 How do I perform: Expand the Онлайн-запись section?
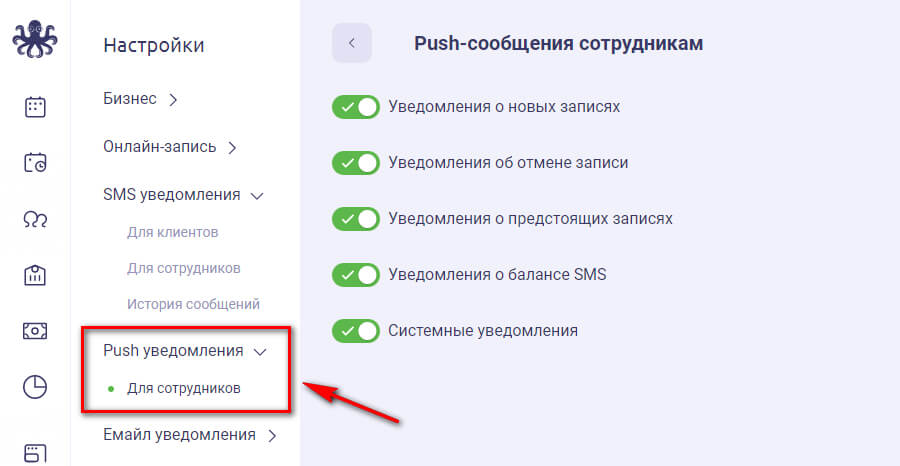click(169, 147)
